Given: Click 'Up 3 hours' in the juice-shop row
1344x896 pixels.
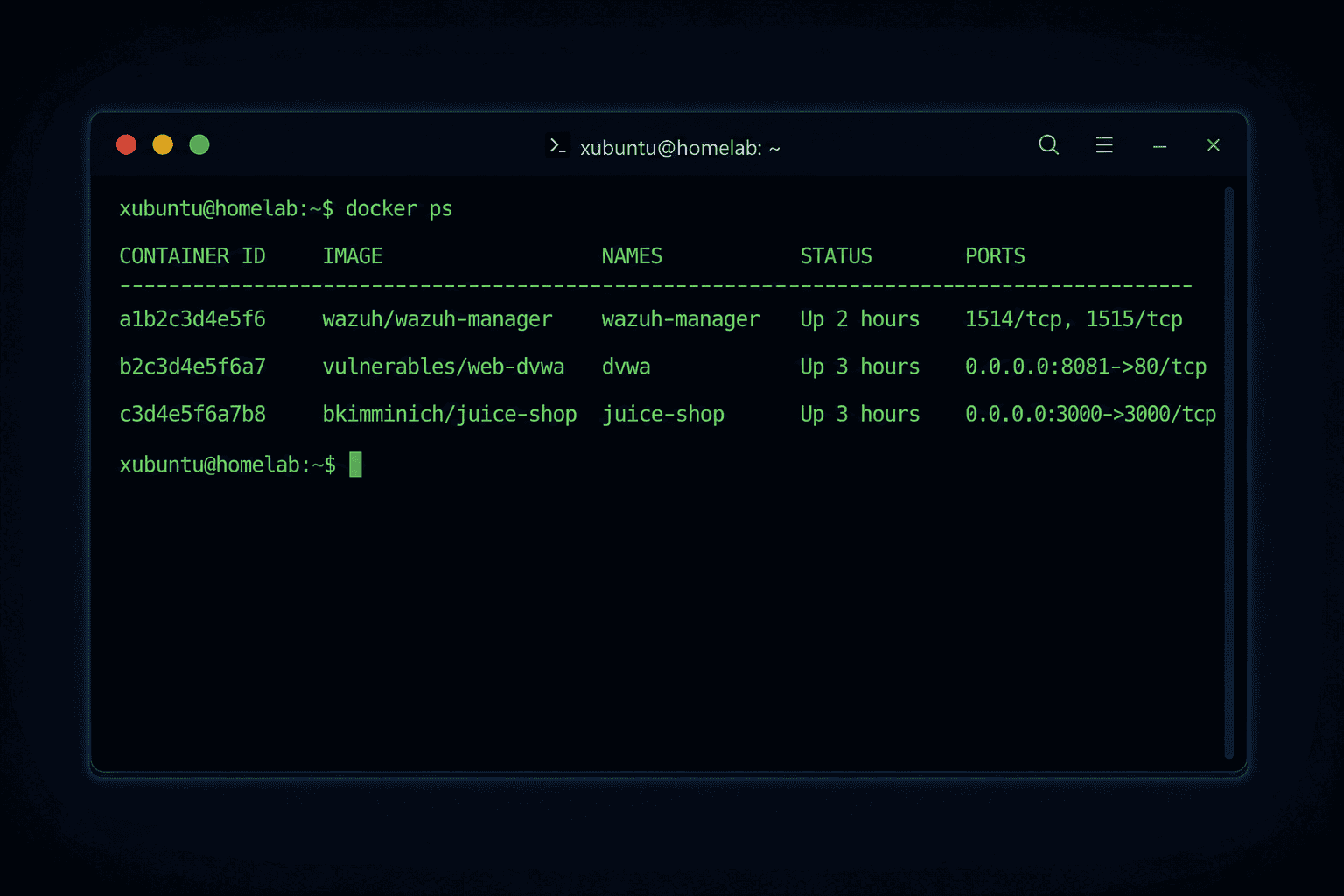Looking at the screenshot, I should (860, 414).
